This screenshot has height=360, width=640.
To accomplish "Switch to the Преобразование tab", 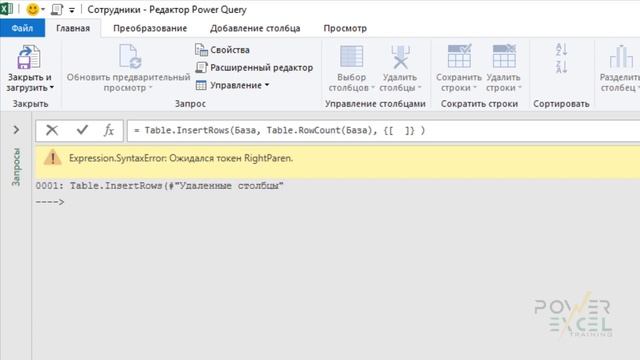I will coord(150,28).
